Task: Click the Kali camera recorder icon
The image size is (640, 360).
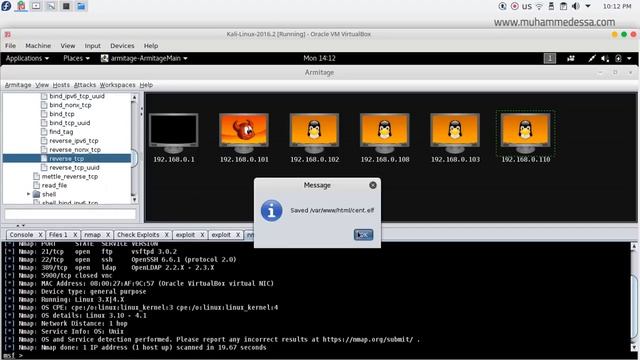Action: (x=571, y=58)
